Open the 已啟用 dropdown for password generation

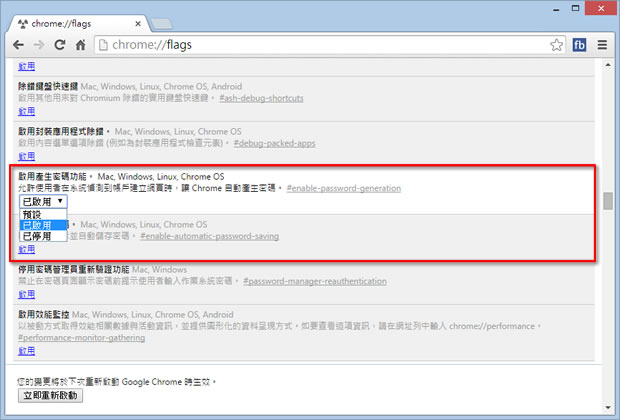[x=43, y=202]
